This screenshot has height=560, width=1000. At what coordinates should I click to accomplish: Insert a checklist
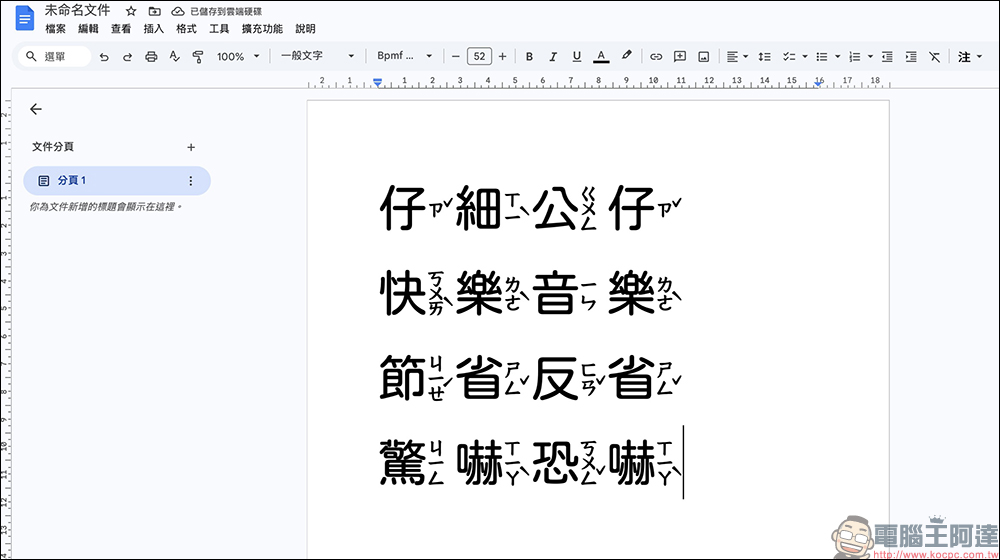pyautogui.click(x=789, y=57)
